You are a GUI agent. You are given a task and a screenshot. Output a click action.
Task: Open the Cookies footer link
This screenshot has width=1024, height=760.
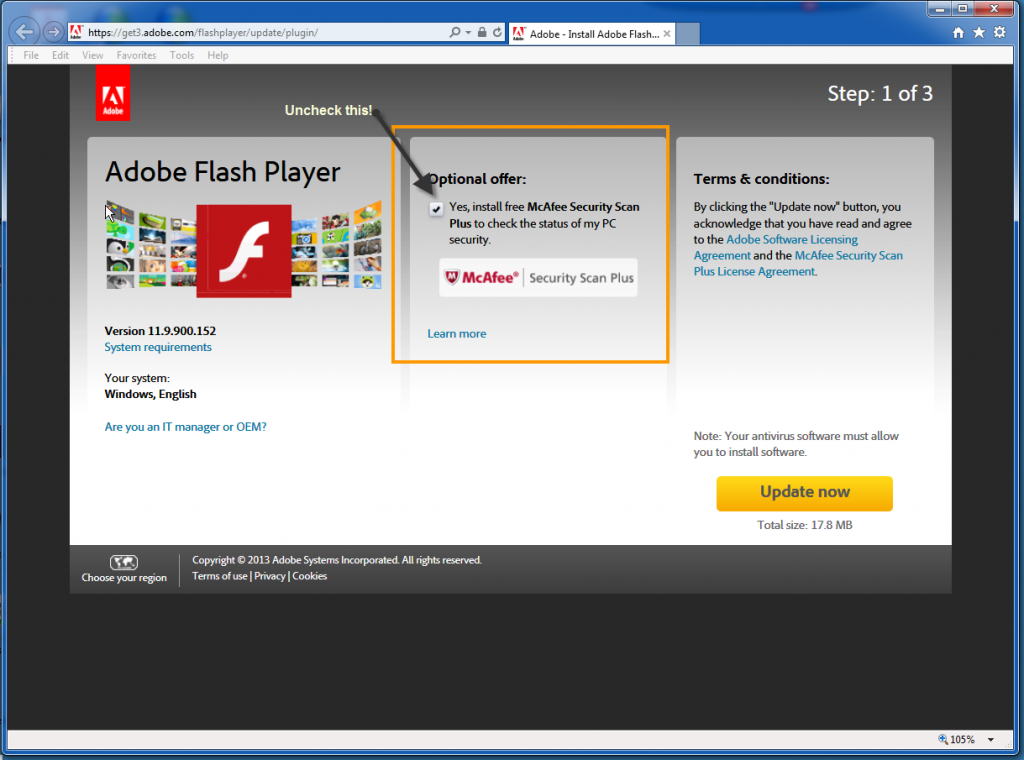(x=310, y=576)
